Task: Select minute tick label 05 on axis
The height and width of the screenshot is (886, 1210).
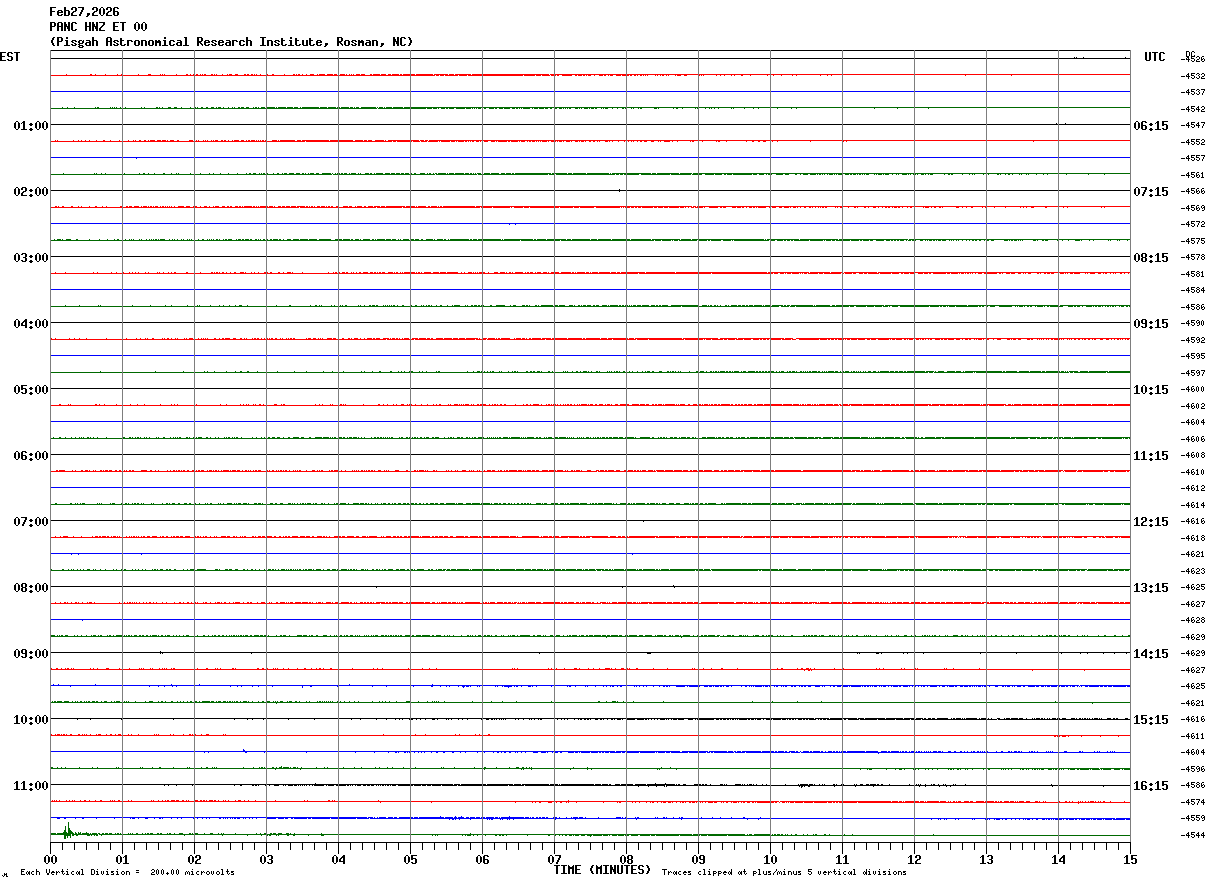Action: [410, 859]
